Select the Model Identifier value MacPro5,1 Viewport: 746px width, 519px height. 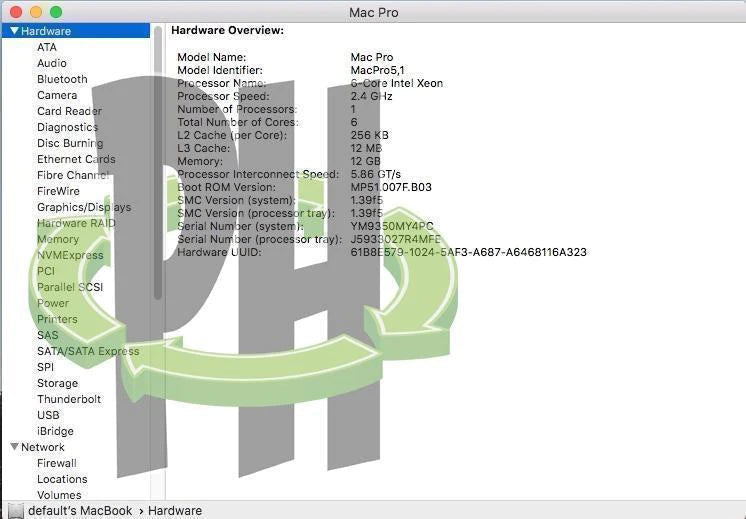click(x=377, y=70)
